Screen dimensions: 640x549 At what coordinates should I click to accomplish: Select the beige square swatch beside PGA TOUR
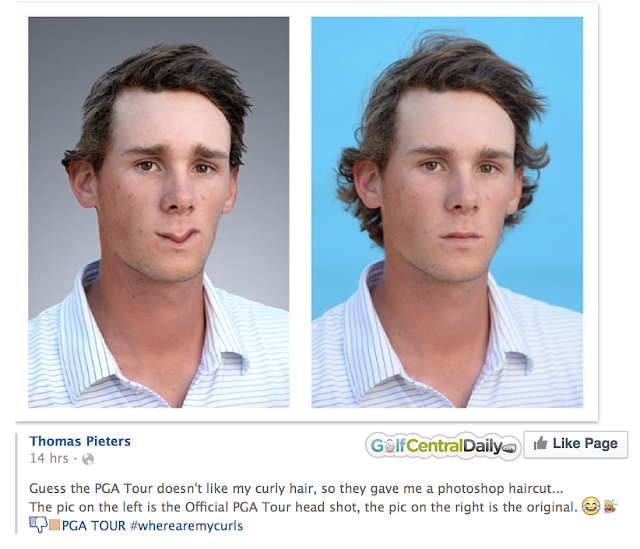pos(54,525)
